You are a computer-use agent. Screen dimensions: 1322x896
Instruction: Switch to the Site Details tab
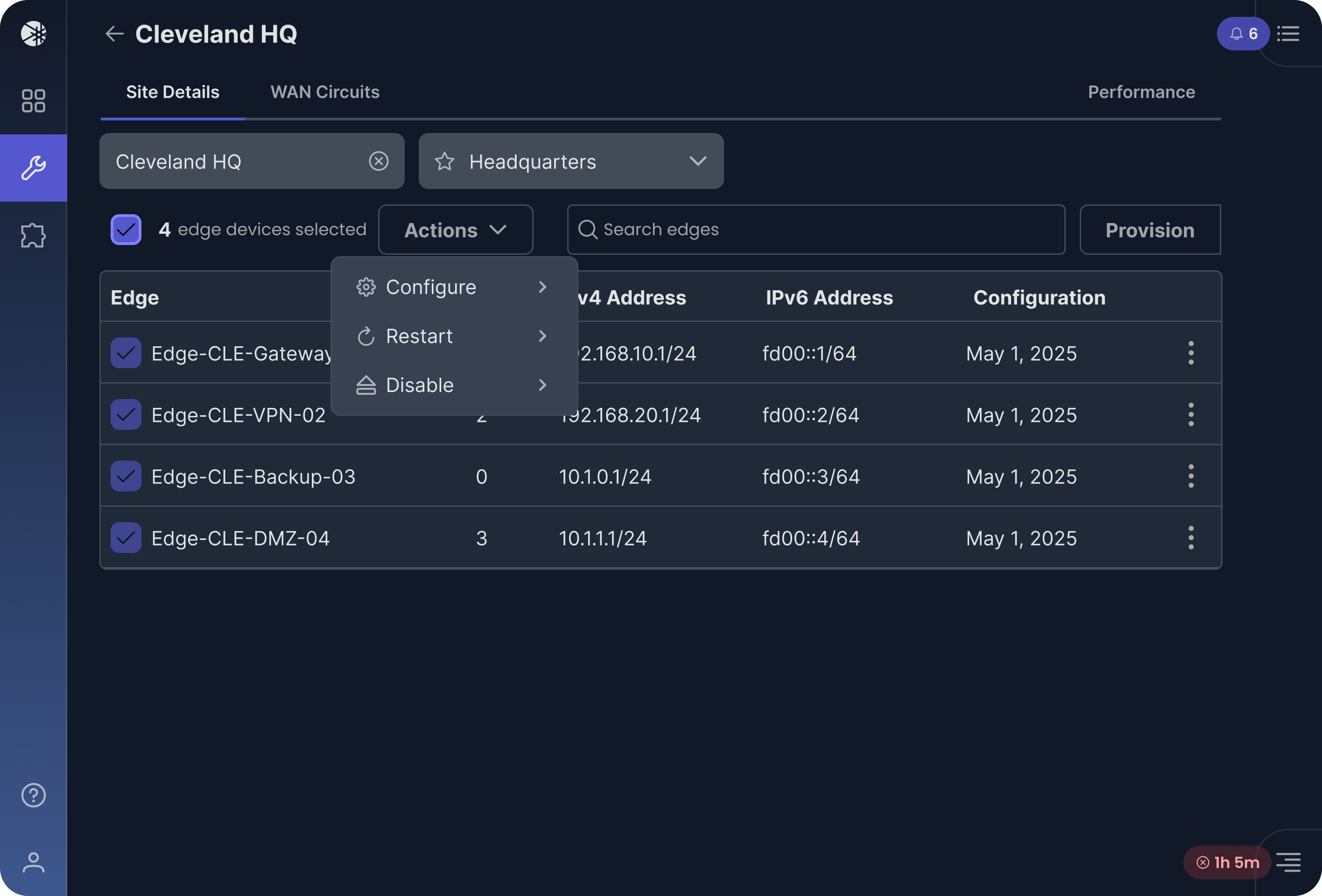(x=172, y=92)
